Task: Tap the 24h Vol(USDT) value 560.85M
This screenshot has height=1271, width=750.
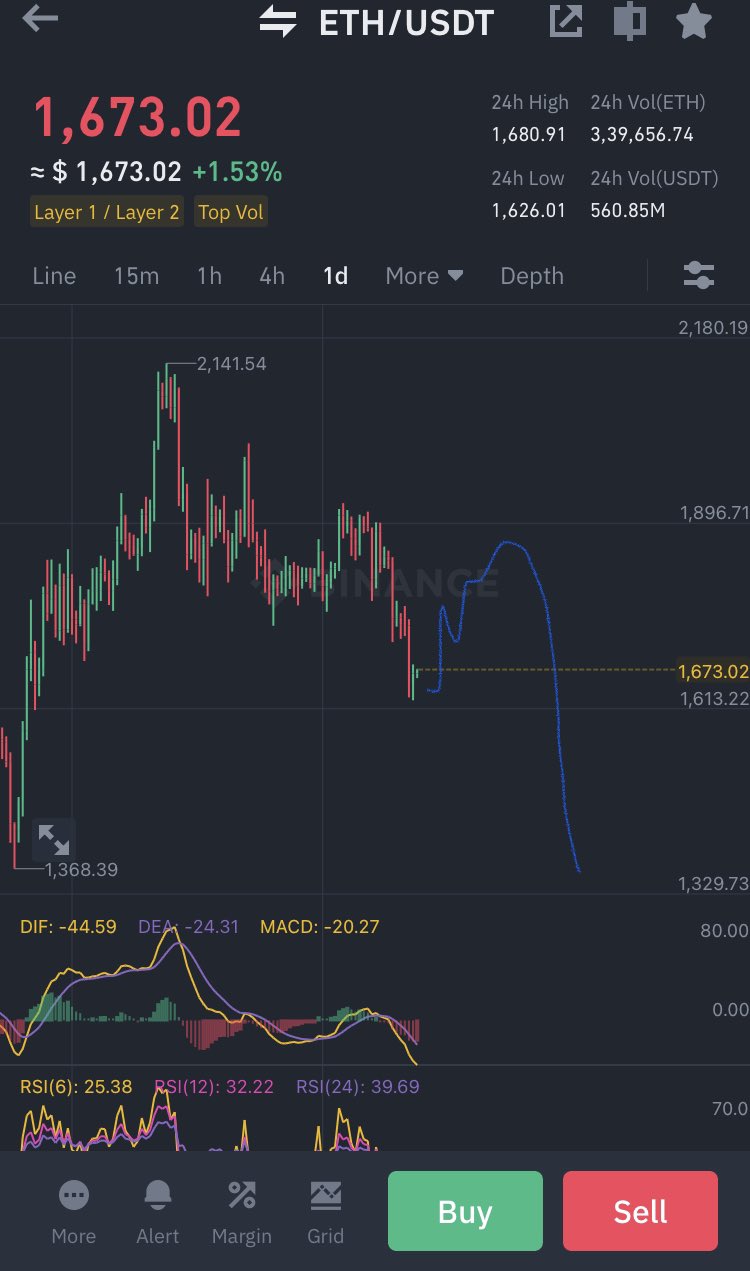Action: 628,210
